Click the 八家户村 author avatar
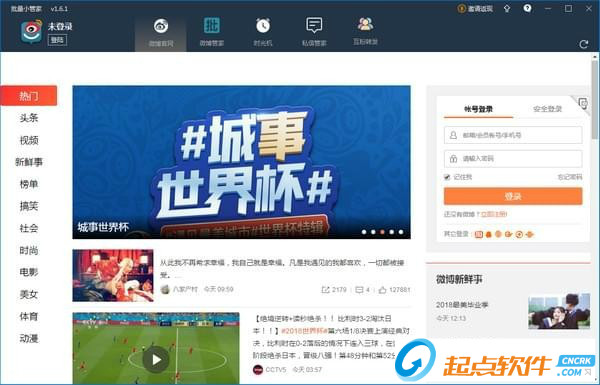Image resolution: width=600 pixels, height=385 pixels. click(165, 289)
